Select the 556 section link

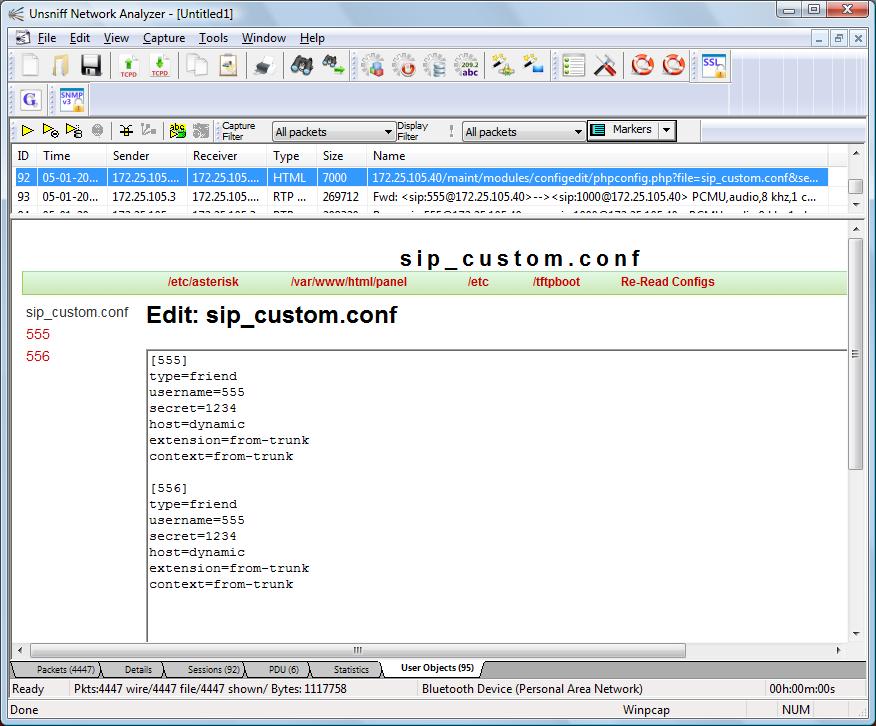[x=38, y=356]
